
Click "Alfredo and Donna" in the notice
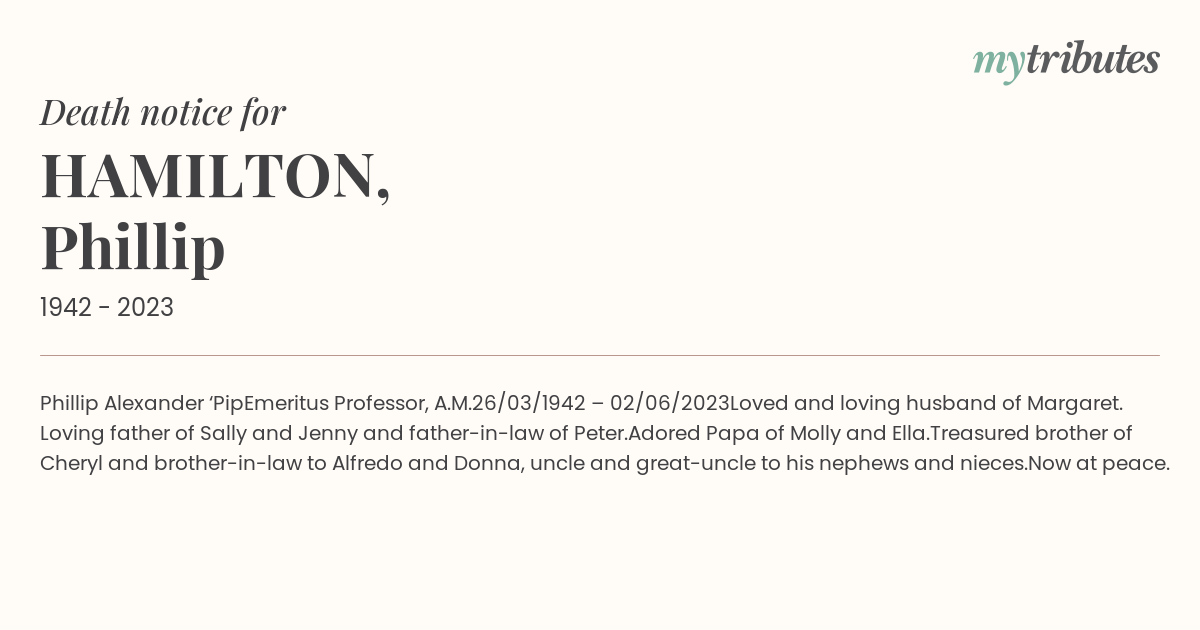pos(426,464)
